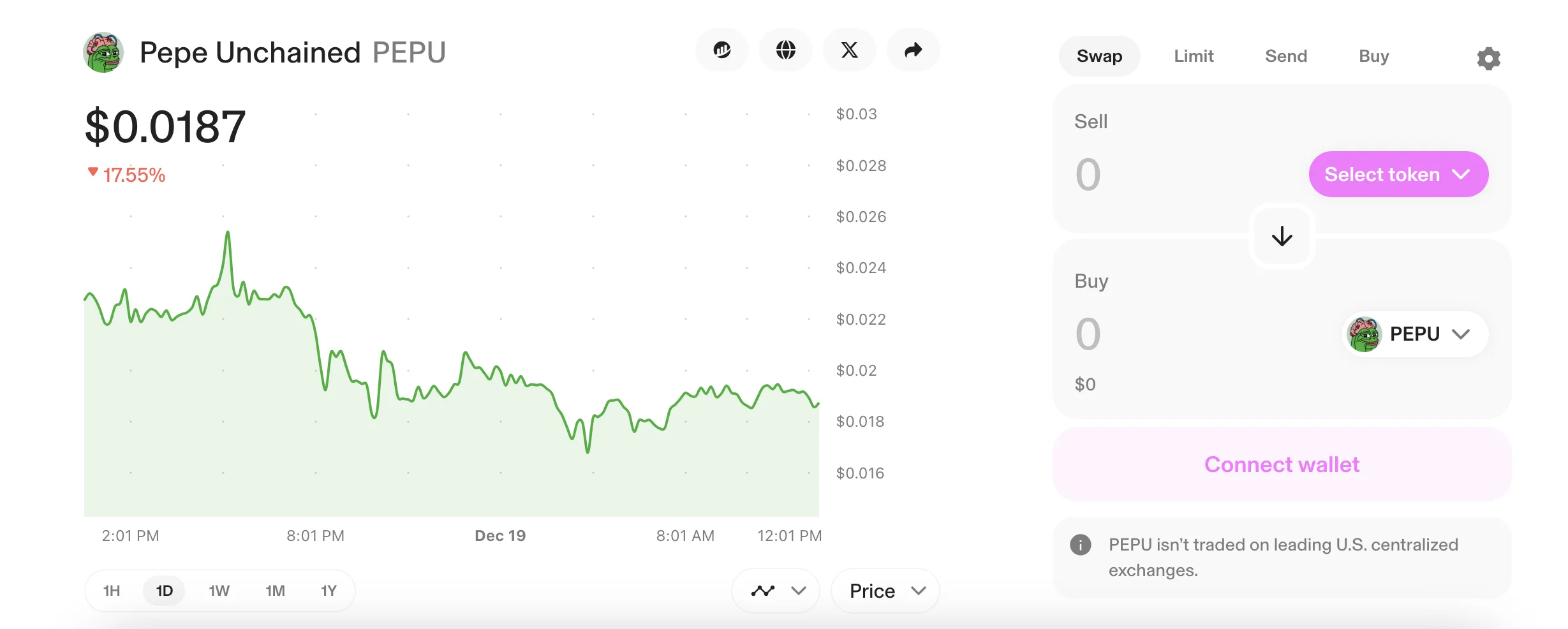Click the $0.03 axis label
Image resolution: width=1568 pixels, height=629 pixels.
[856, 114]
